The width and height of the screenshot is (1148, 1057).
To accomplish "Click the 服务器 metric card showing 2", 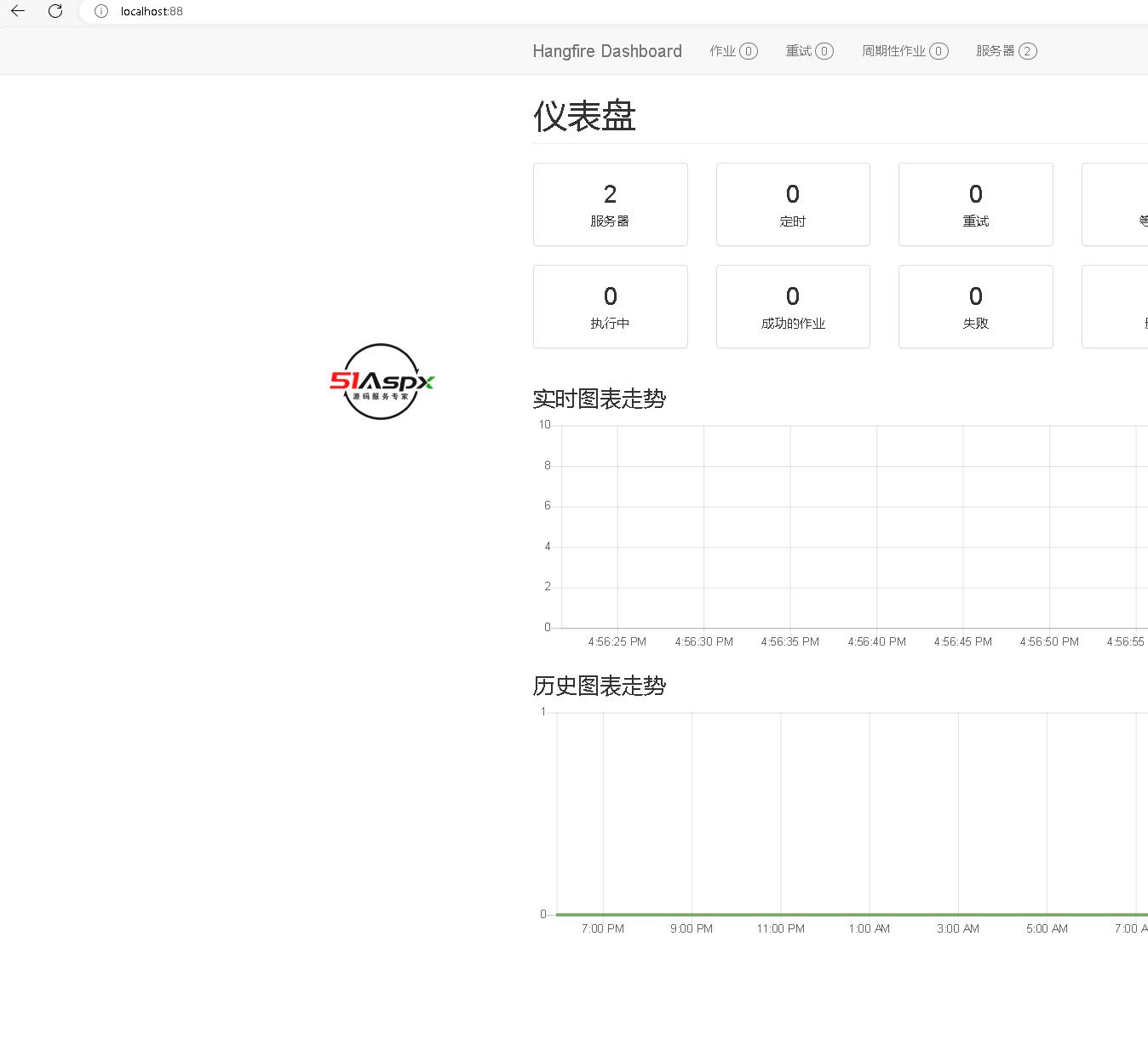I will pos(610,204).
